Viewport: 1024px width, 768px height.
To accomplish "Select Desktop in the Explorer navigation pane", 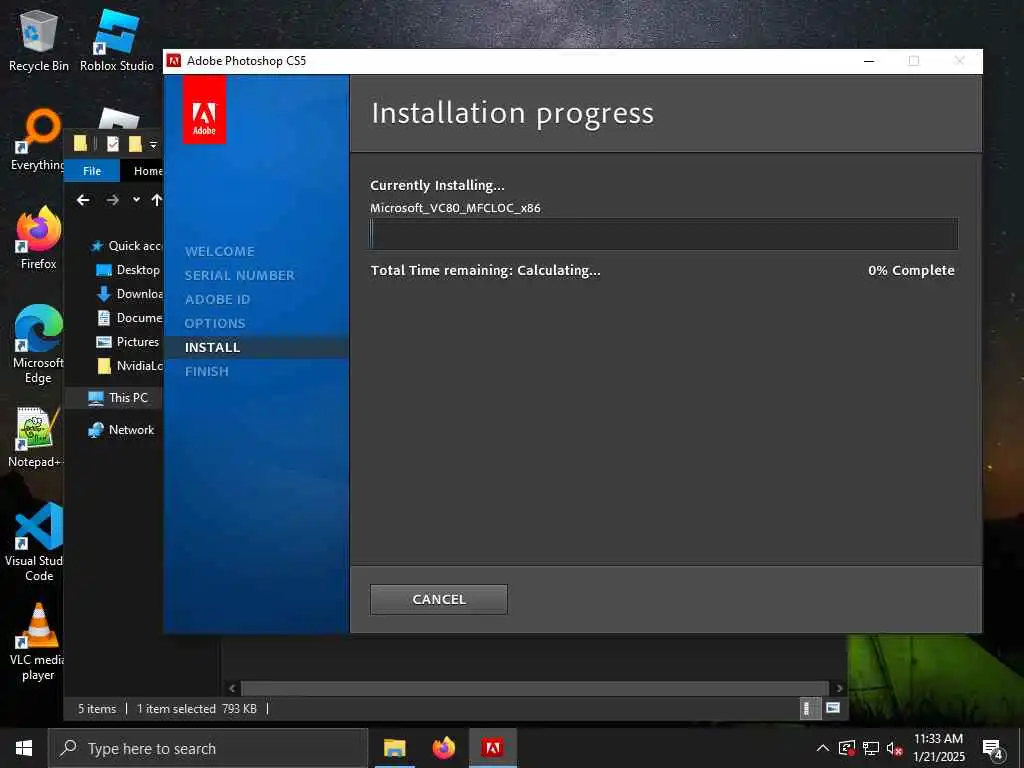I will (x=128, y=270).
